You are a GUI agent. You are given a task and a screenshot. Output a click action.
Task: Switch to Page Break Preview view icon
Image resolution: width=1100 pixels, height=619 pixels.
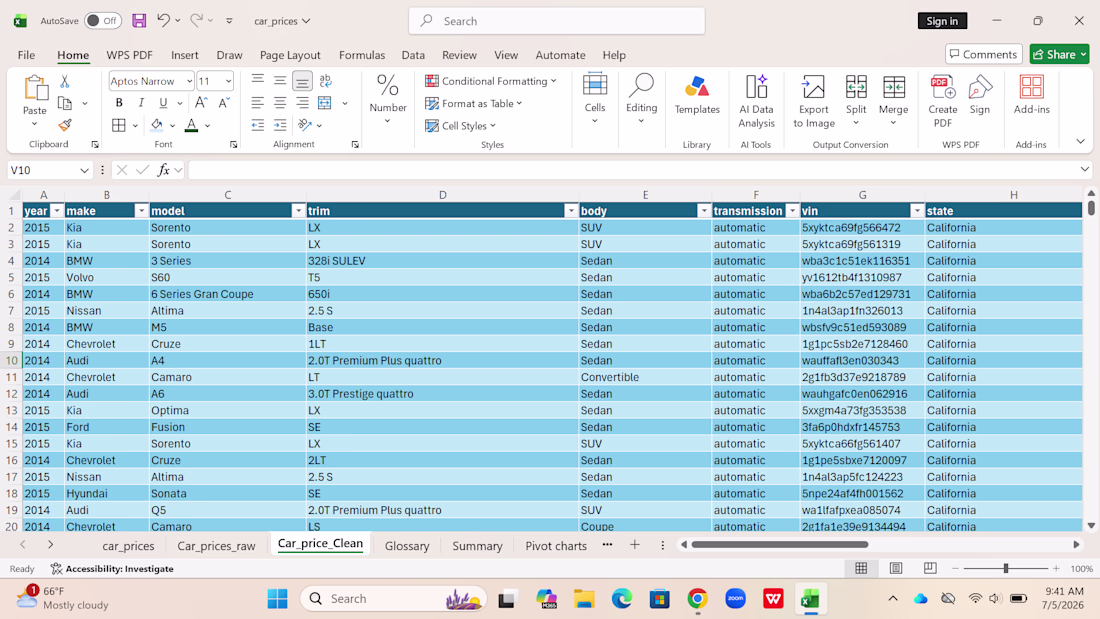[x=930, y=568]
